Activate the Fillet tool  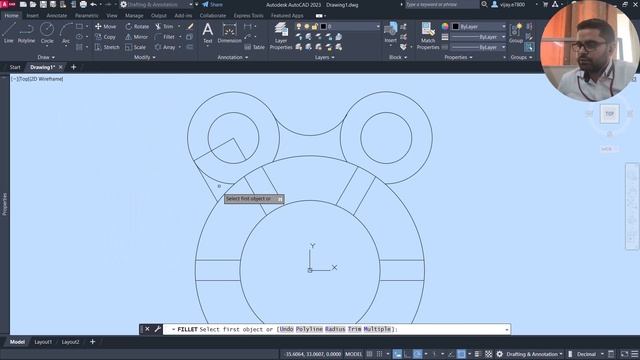(x=165, y=37)
